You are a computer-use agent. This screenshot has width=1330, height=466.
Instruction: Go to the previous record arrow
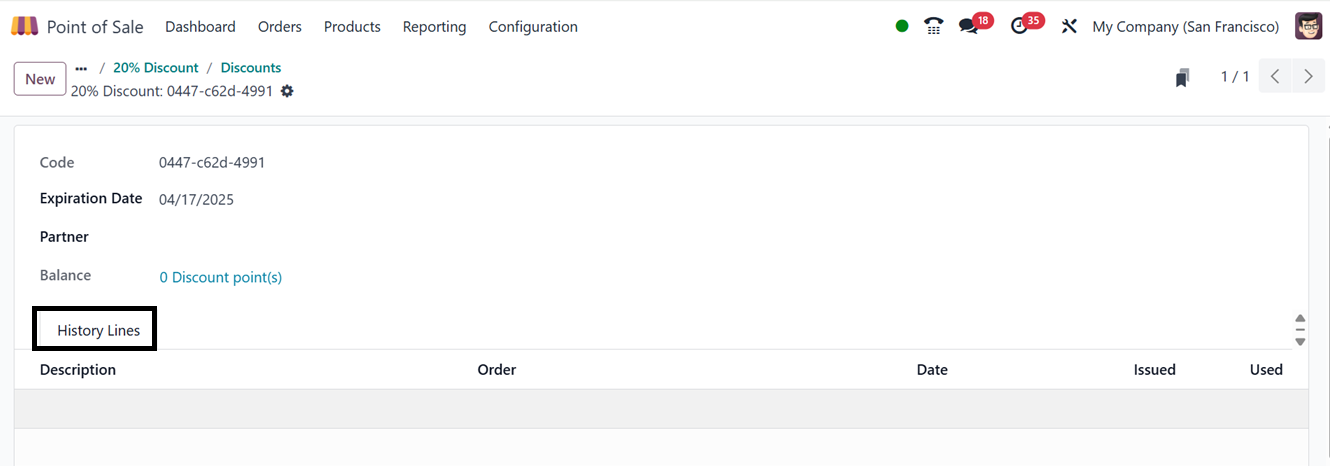1275,77
